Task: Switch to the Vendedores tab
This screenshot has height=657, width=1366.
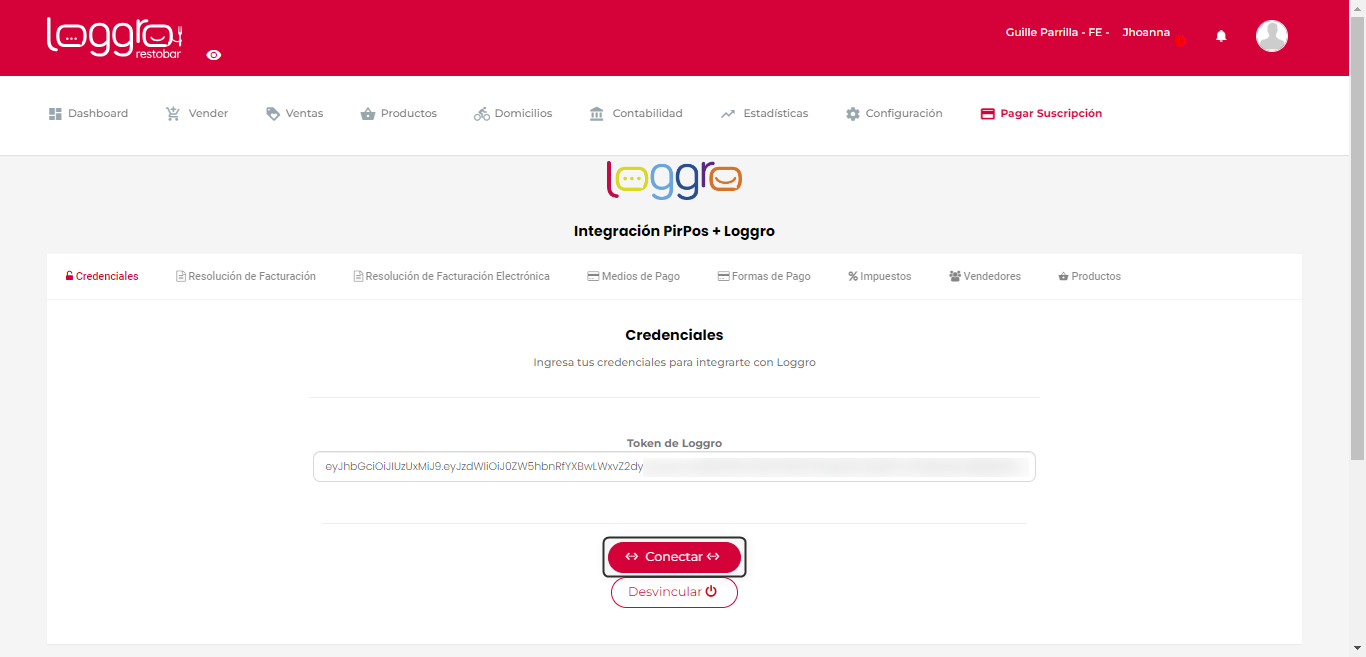Action: pos(985,276)
